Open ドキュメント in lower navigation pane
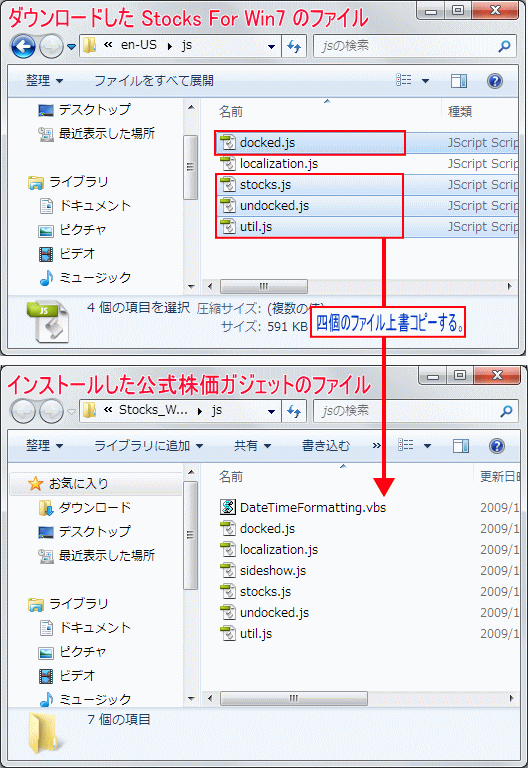Viewport: 528px width, 768px height. [x=85, y=628]
